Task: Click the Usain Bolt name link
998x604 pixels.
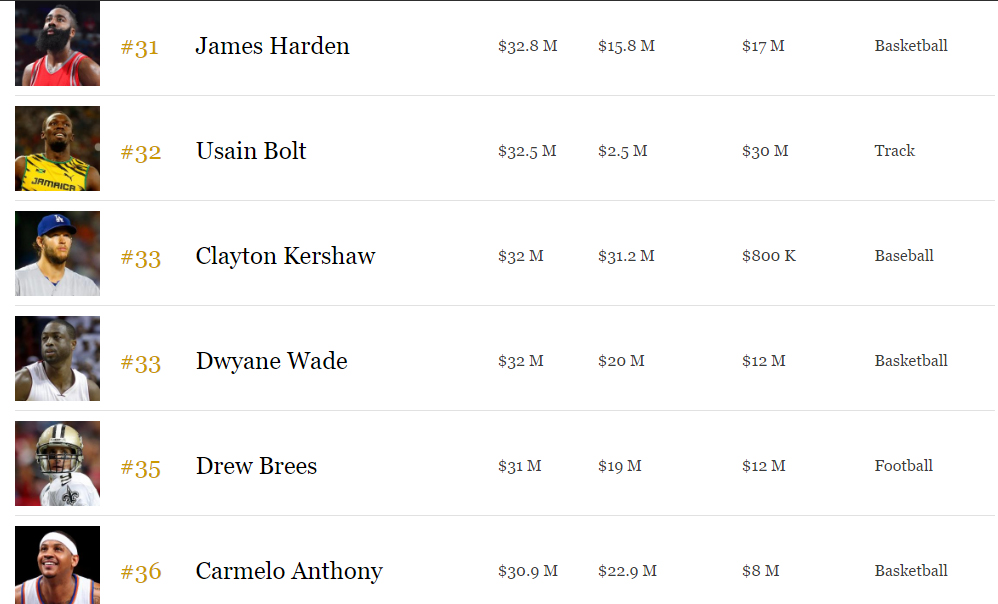Action: pos(251,151)
